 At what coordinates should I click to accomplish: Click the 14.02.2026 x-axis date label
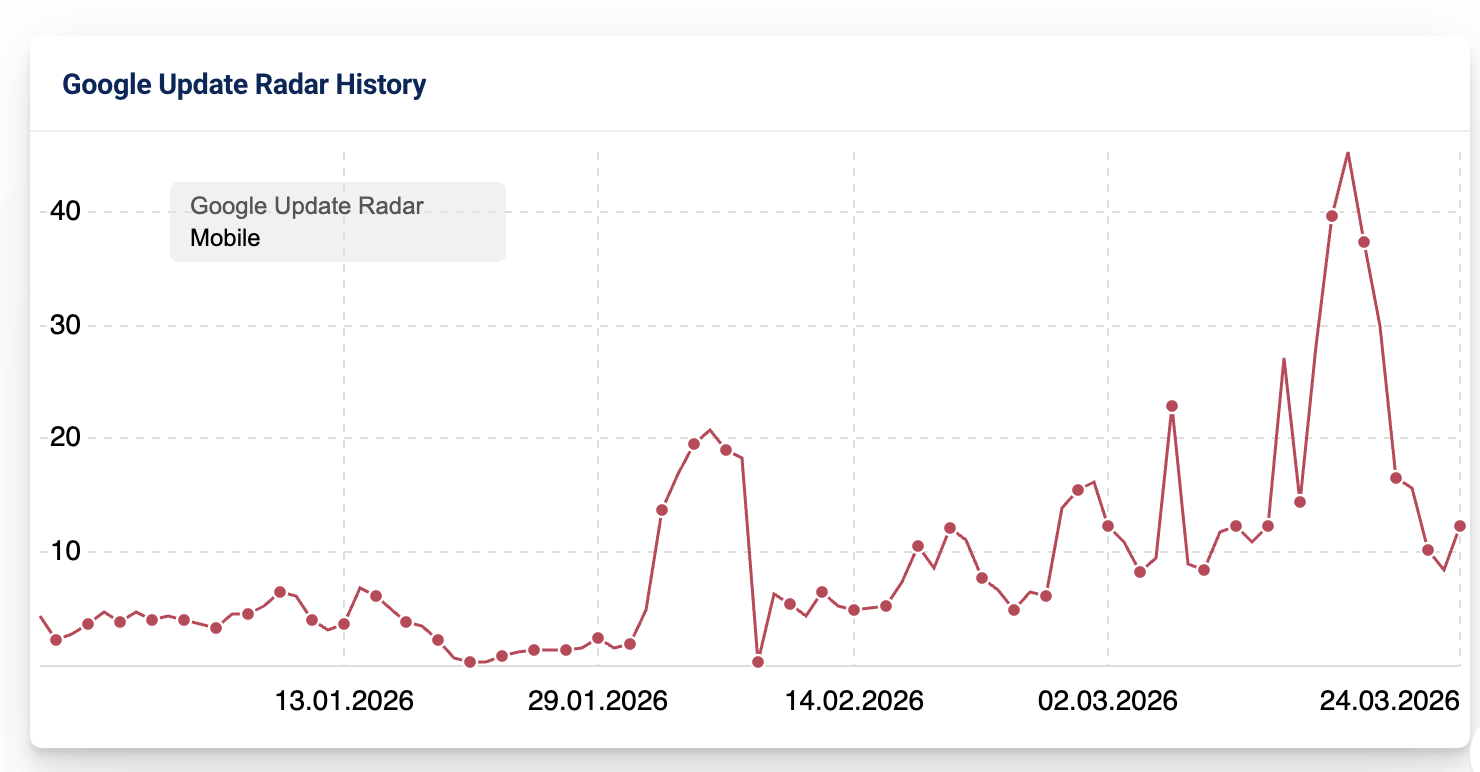[x=854, y=701]
